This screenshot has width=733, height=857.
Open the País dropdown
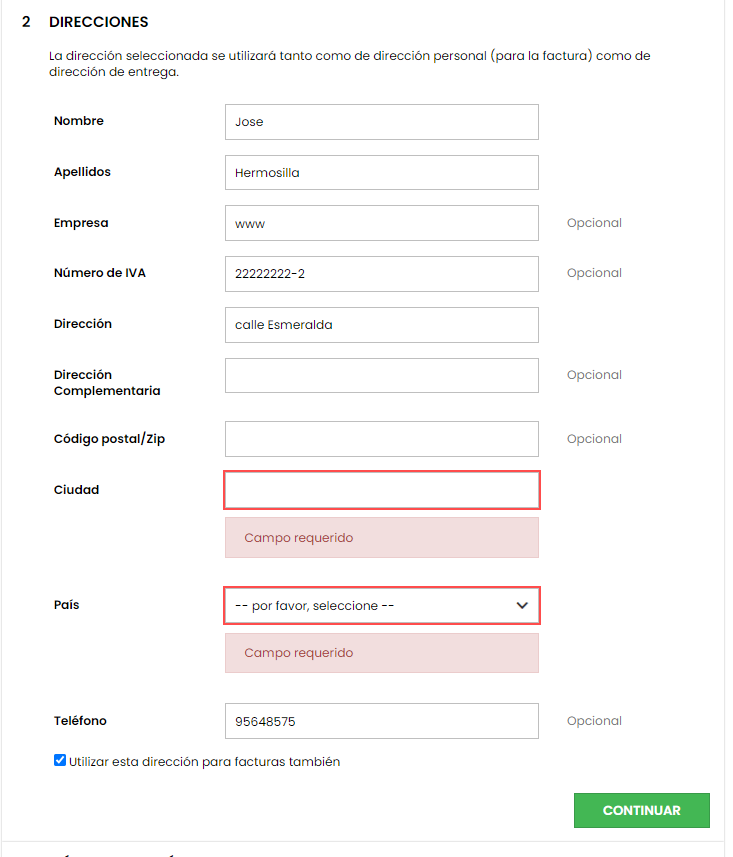pyautogui.click(x=370, y=606)
